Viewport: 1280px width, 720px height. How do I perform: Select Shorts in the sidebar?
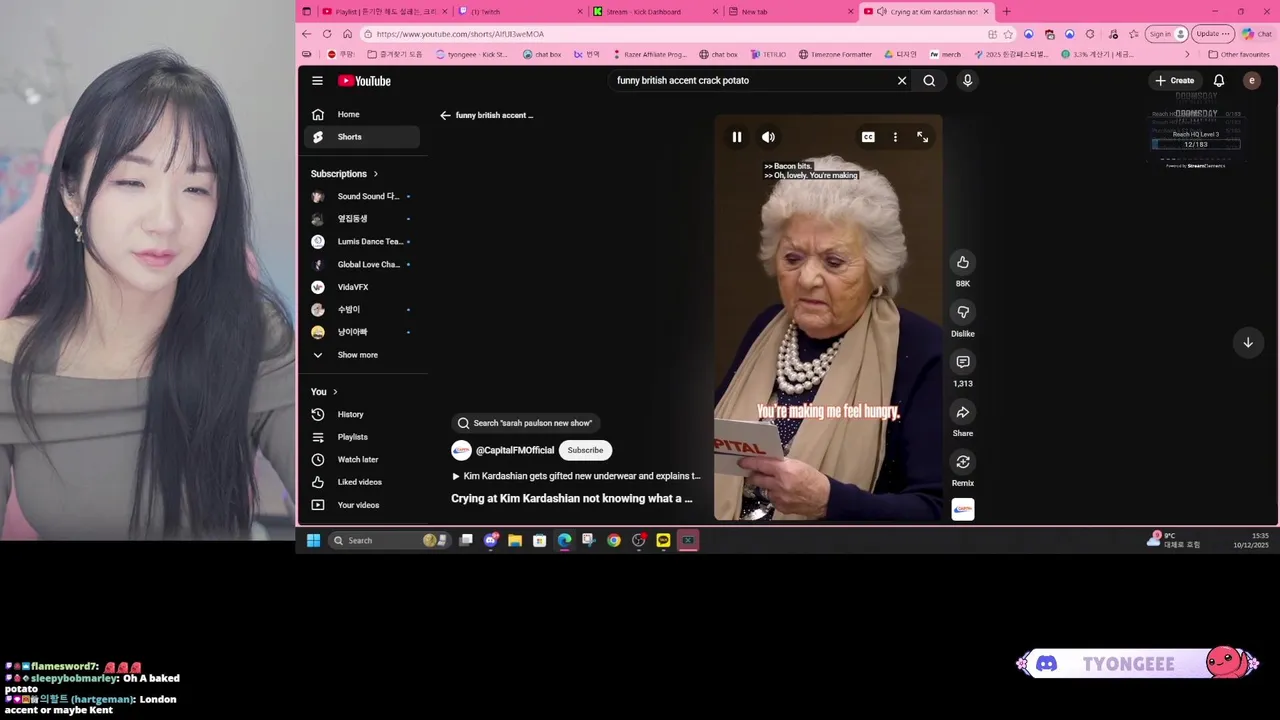362,137
